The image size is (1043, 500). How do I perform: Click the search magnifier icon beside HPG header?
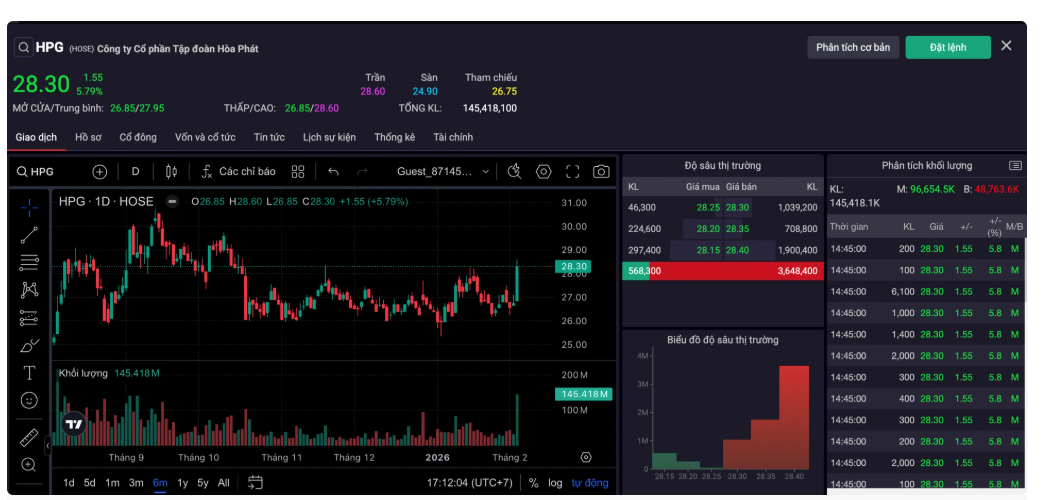(x=23, y=48)
